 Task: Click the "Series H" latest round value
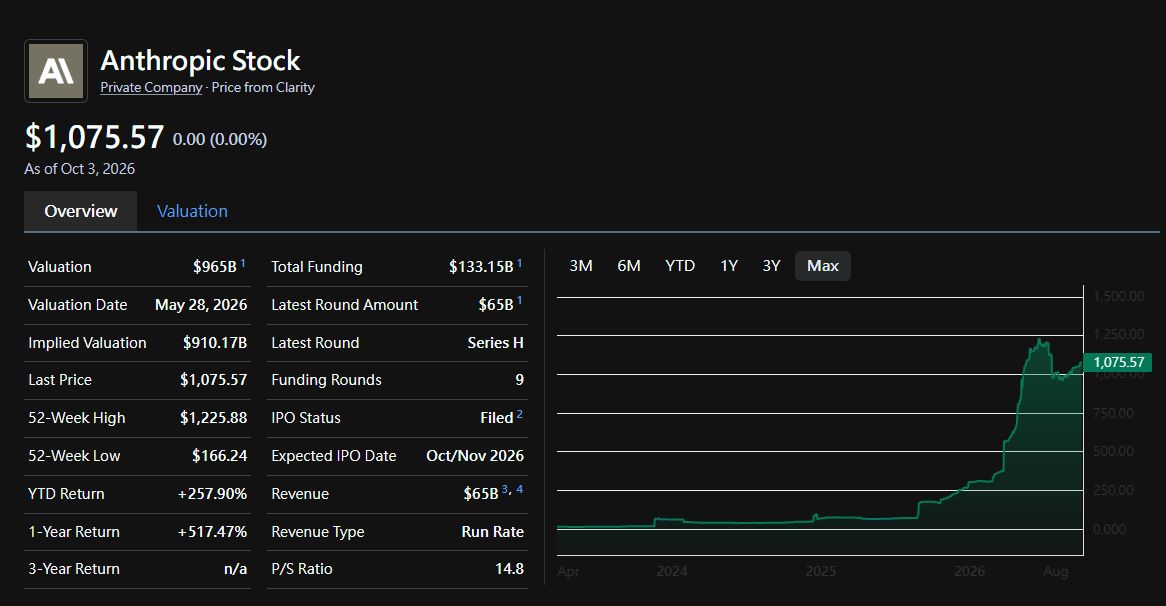pos(495,343)
